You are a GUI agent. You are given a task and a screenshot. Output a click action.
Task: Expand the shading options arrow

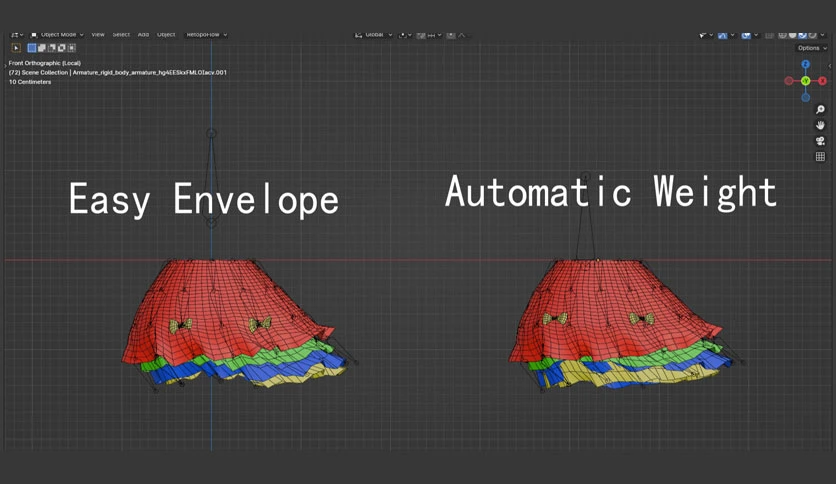pos(822,35)
